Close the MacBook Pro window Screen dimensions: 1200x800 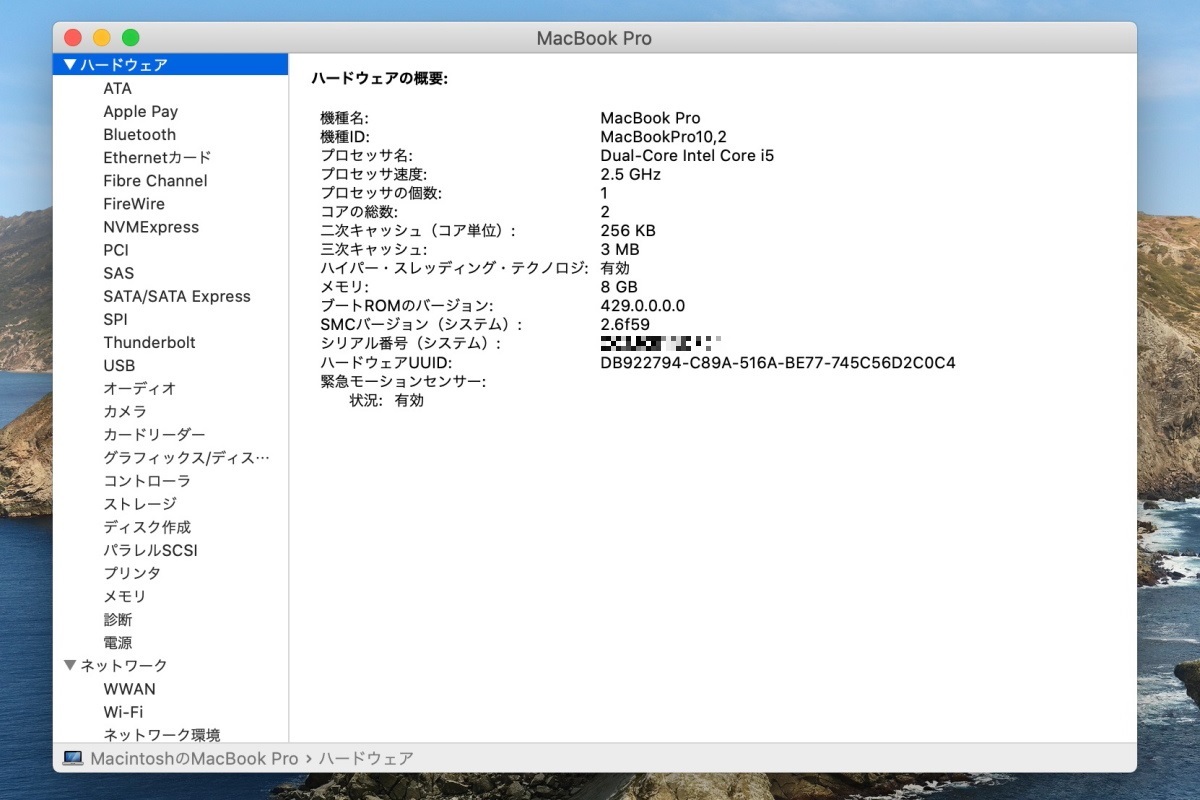tap(73, 38)
